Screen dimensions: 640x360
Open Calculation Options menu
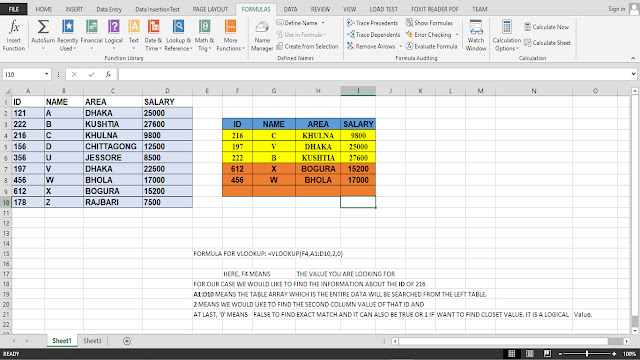[x=507, y=36]
